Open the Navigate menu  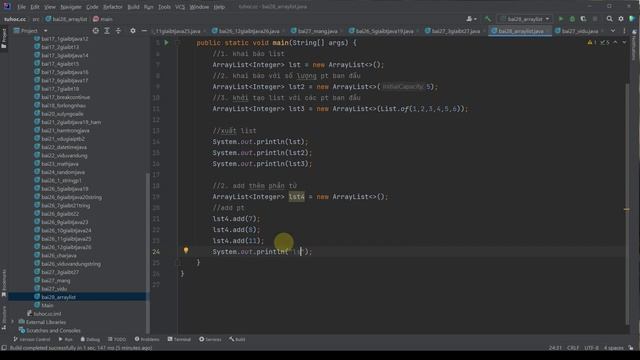(x=71, y=7)
